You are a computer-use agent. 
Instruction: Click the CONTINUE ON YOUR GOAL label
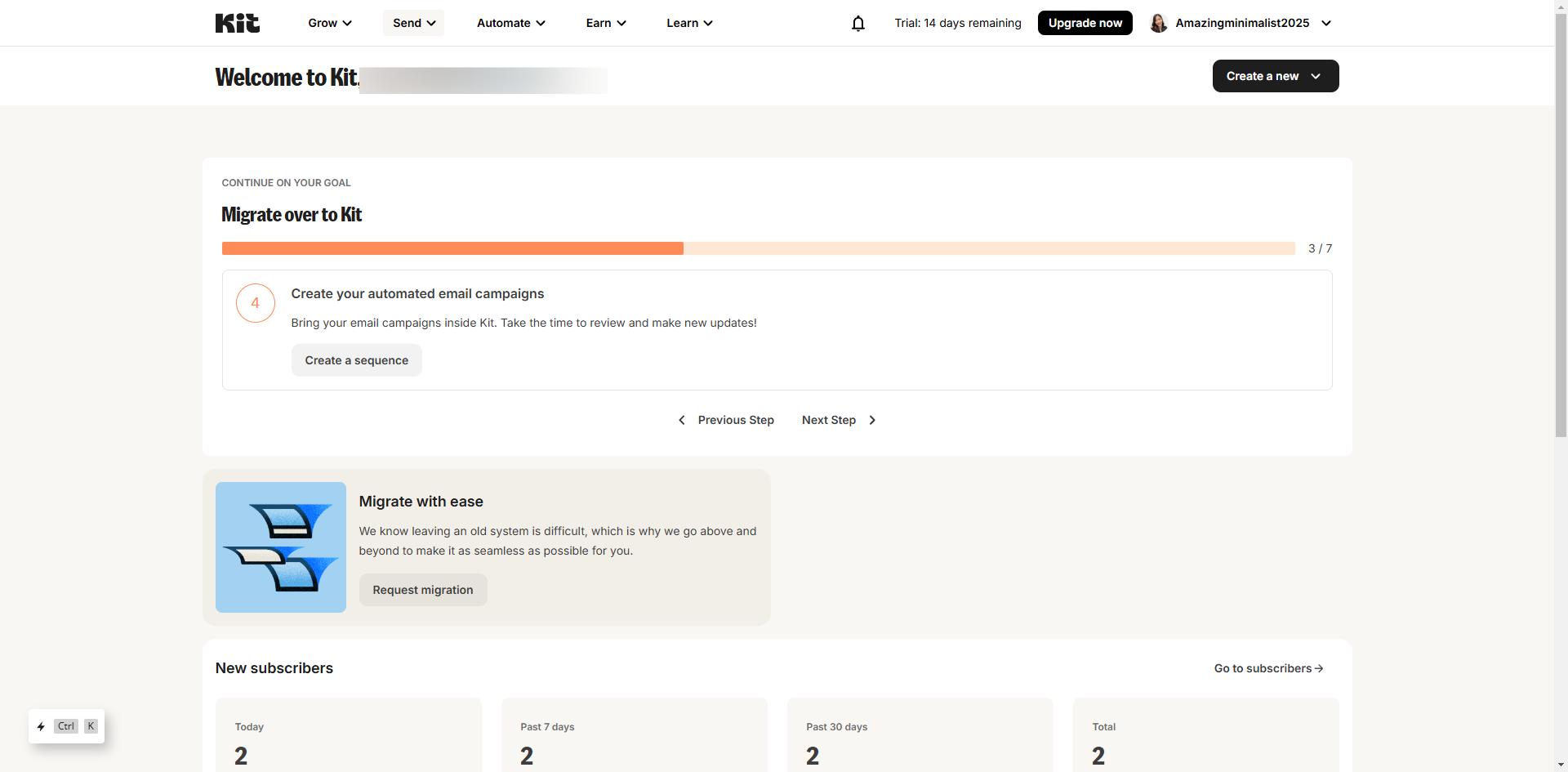point(286,183)
